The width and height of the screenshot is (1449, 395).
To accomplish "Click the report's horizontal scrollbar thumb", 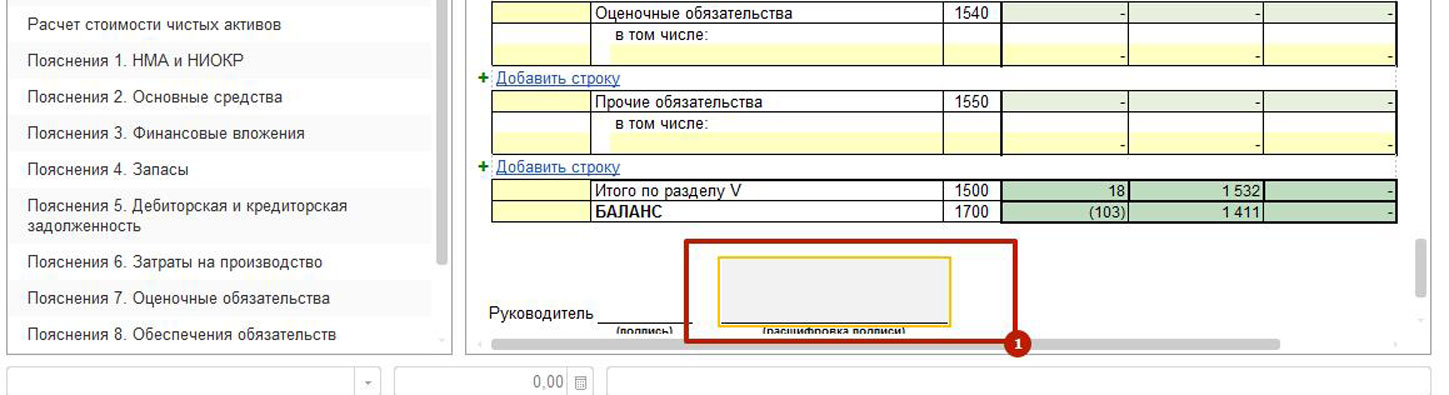I will pos(885,344).
